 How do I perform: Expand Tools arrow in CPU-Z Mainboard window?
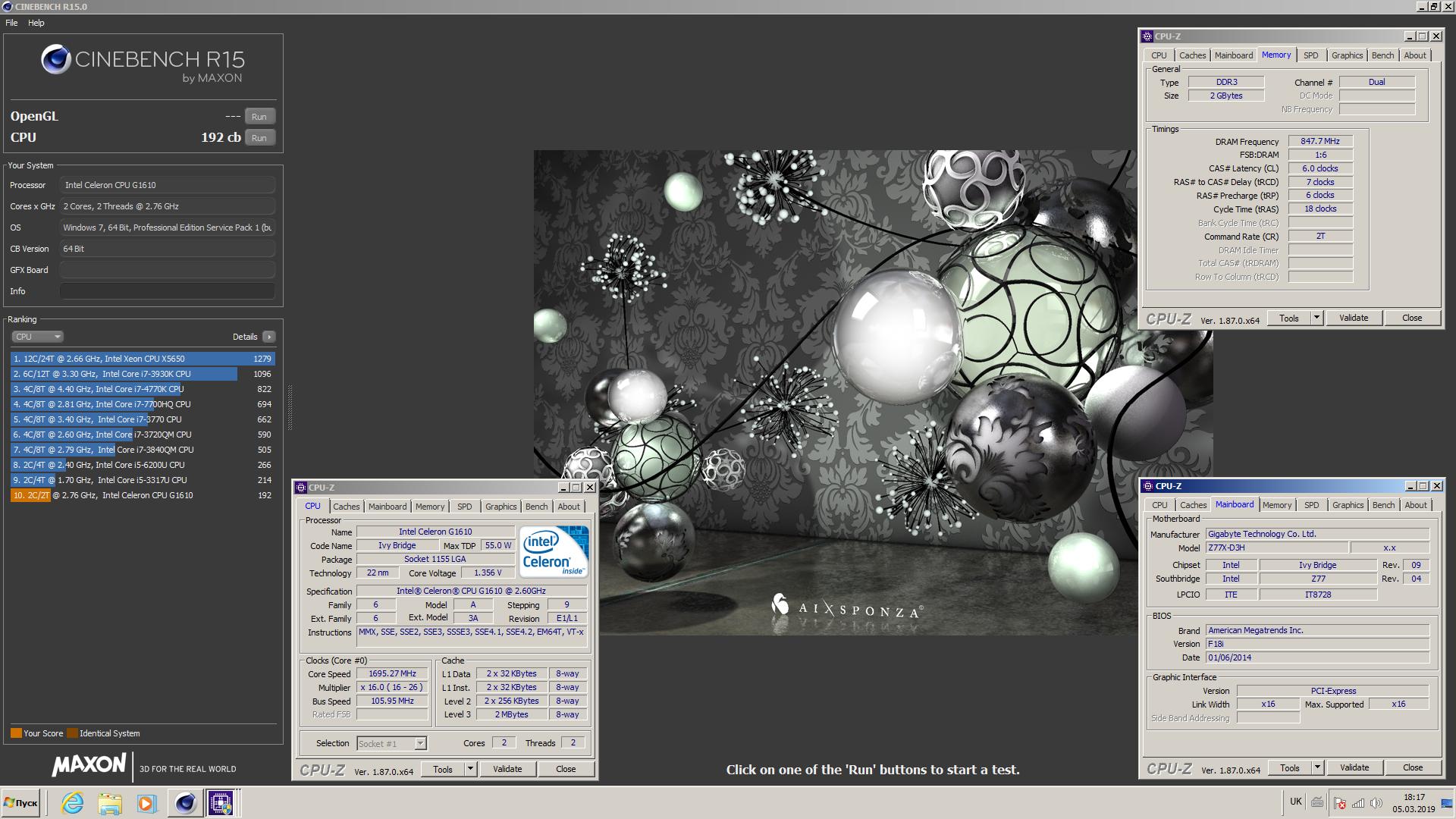[1318, 768]
